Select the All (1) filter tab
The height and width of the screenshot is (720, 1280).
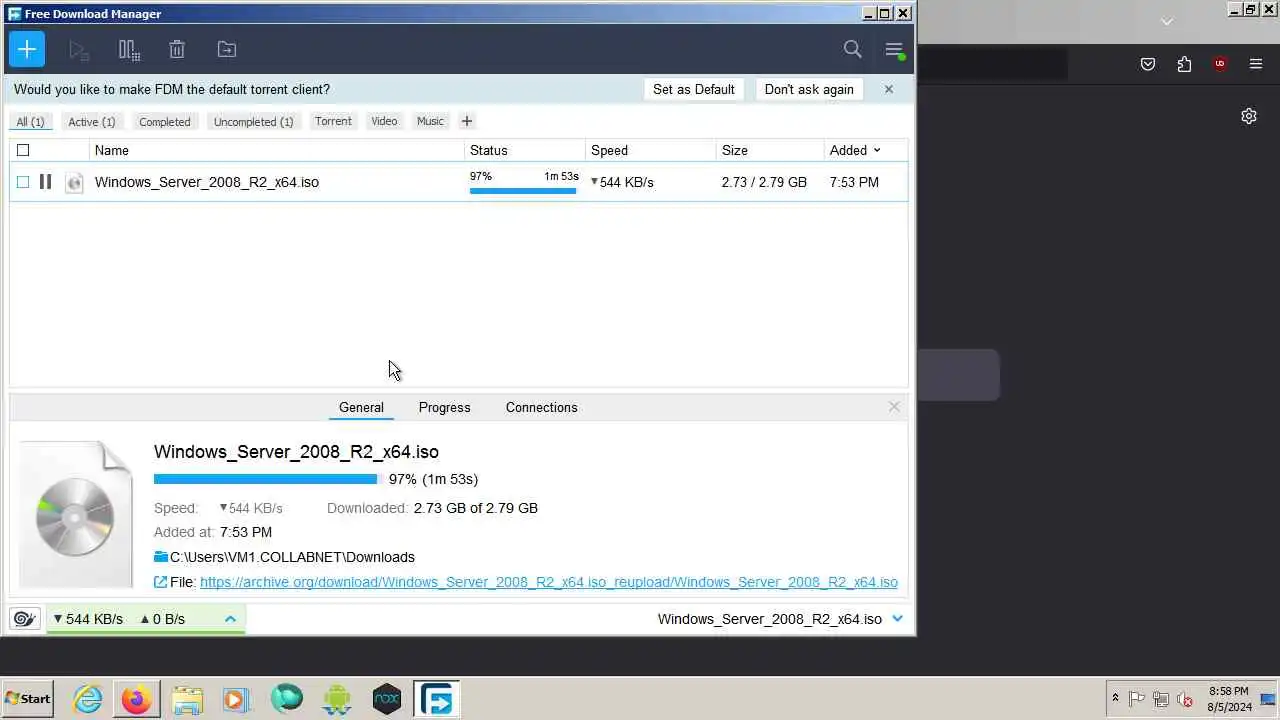[30, 121]
